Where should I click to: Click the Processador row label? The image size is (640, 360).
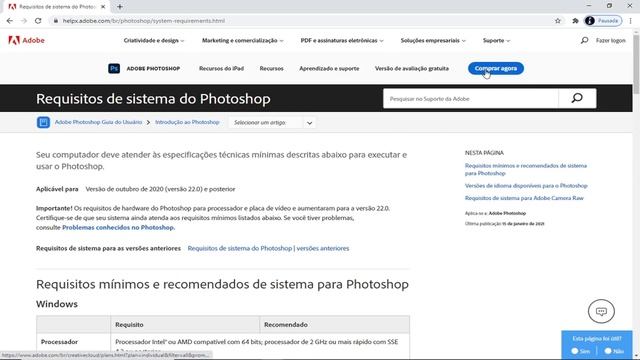(x=59, y=342)
